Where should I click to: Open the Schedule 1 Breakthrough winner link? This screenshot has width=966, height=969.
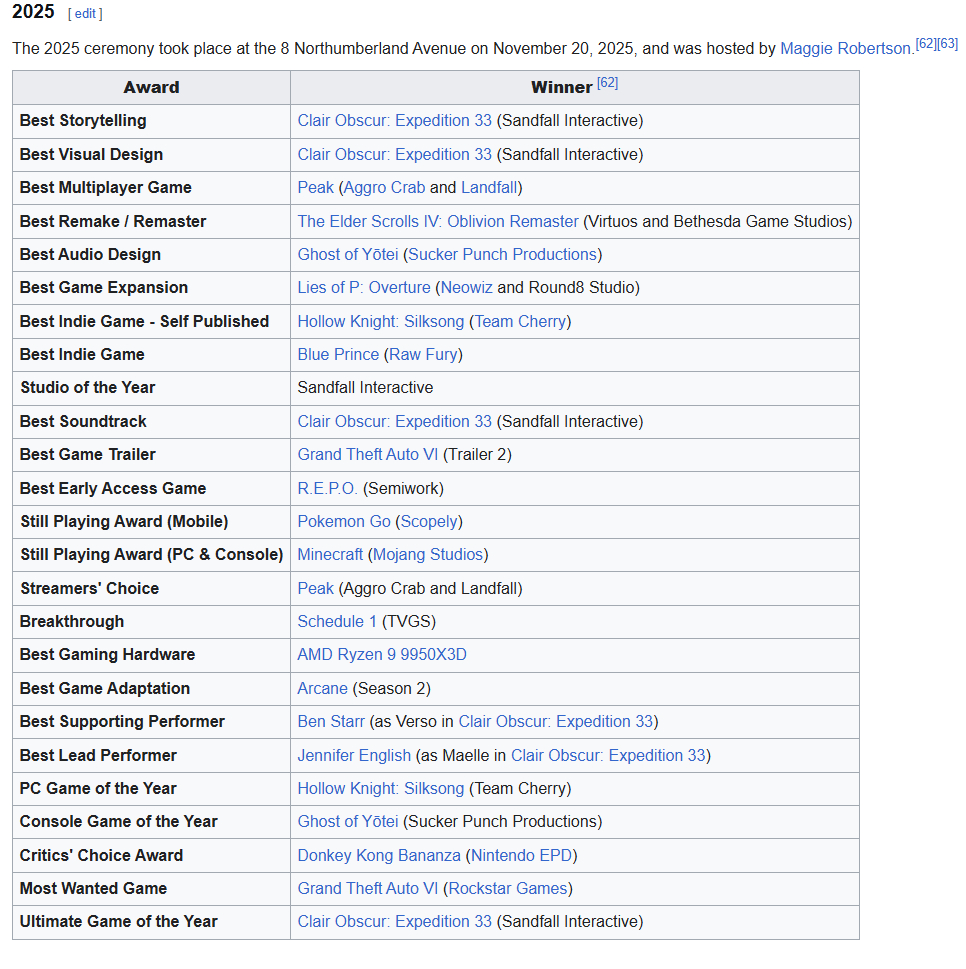337,622
